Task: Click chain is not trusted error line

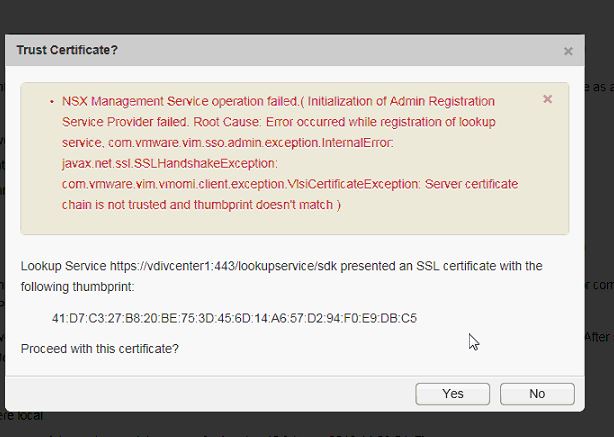Action: coord(201,205)
